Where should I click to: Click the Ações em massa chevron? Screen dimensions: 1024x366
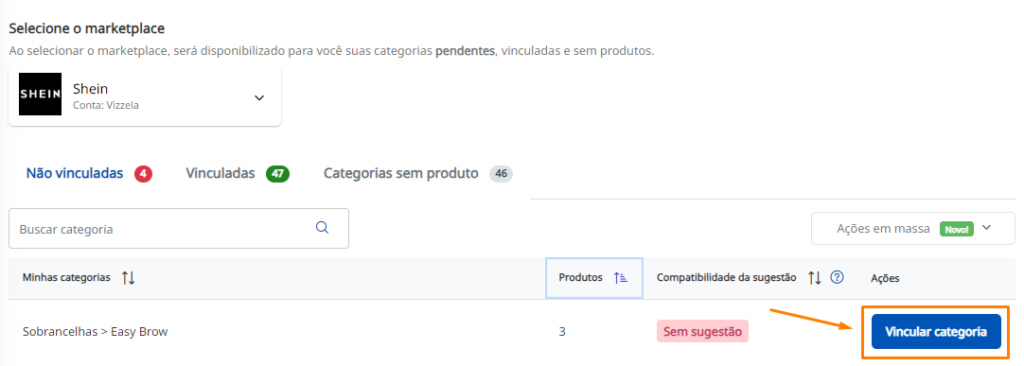987,228
